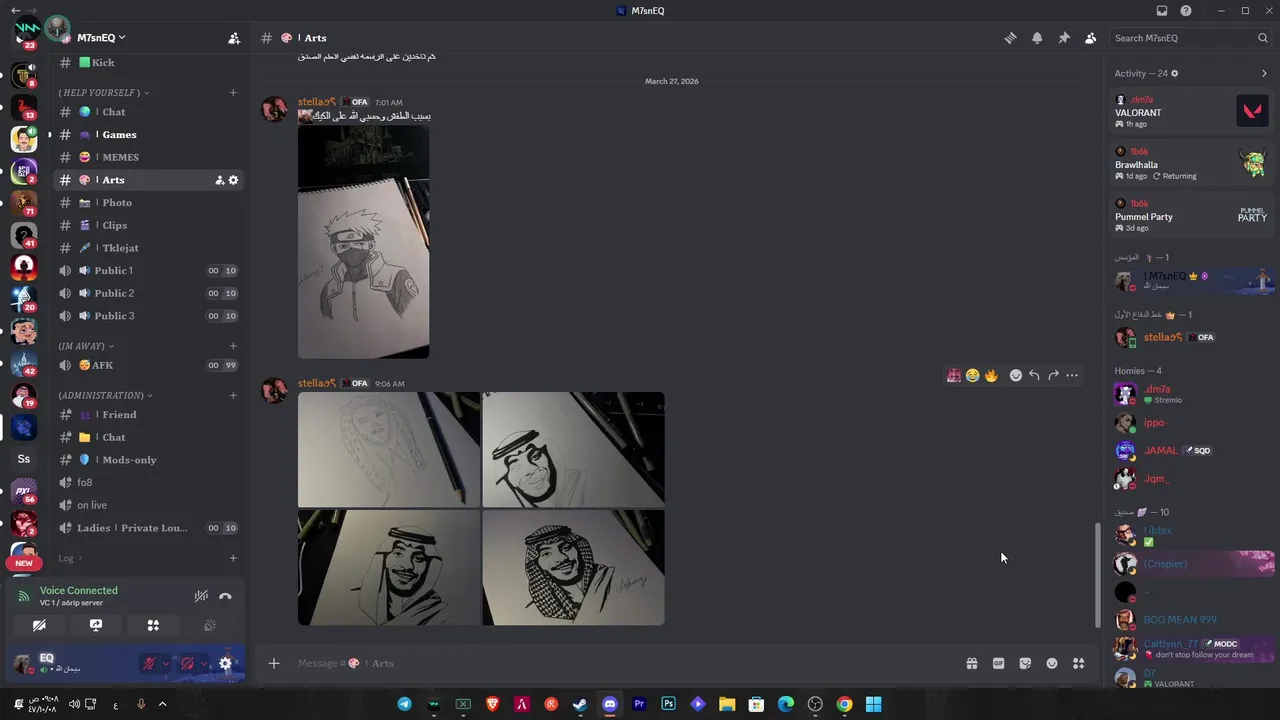Image resolution: width=1280 pixels, height=720 pixels.
Task: Open the emoji picker in message bar
Action: click(x=1052, y=663)
